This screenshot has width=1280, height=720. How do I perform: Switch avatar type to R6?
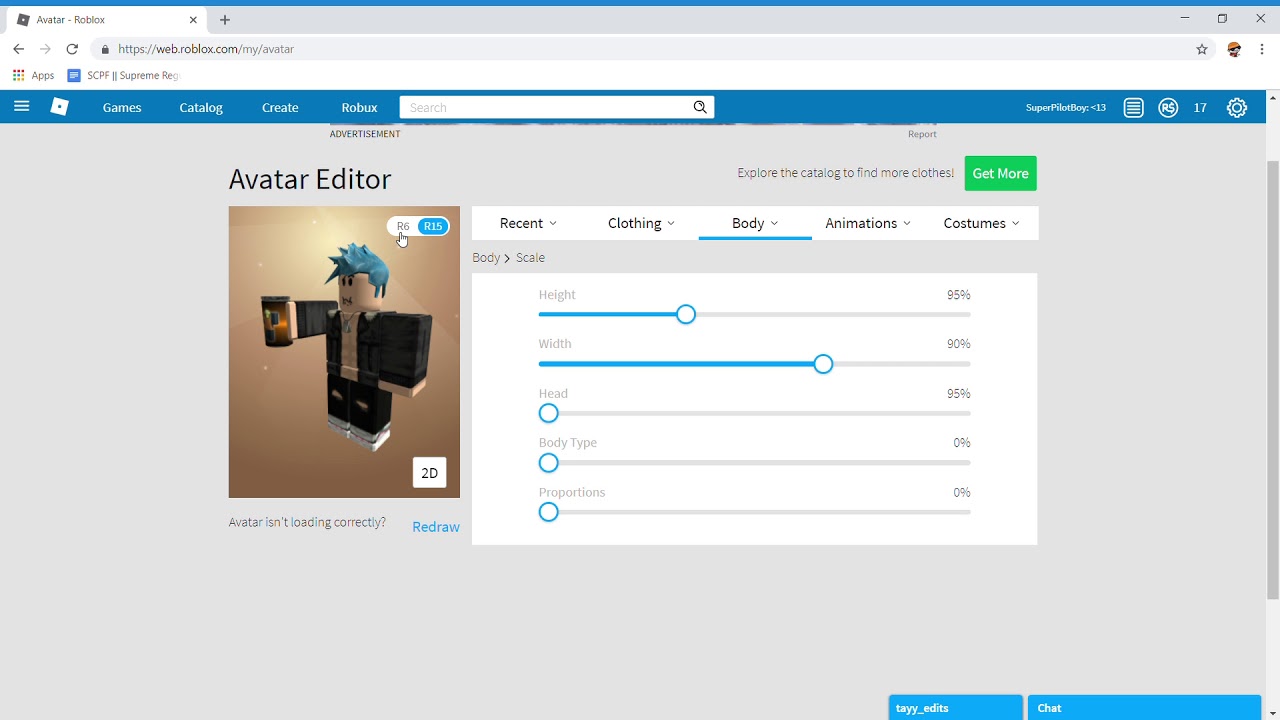click(x=403, y=226)
